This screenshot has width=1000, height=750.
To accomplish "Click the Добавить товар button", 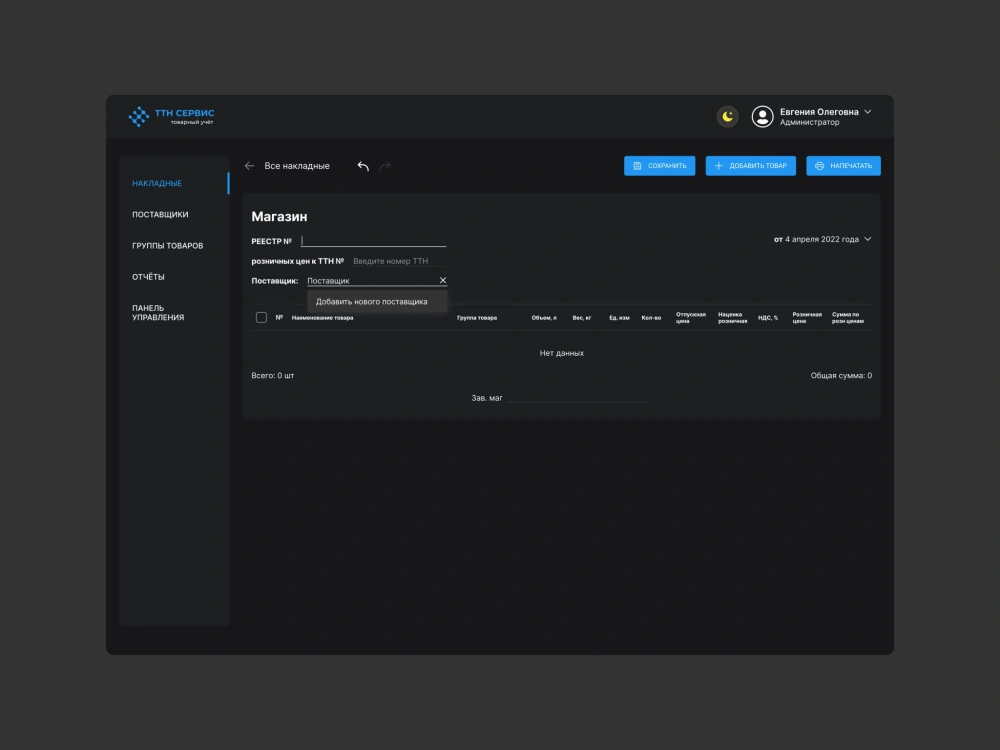I will (751, 166).
